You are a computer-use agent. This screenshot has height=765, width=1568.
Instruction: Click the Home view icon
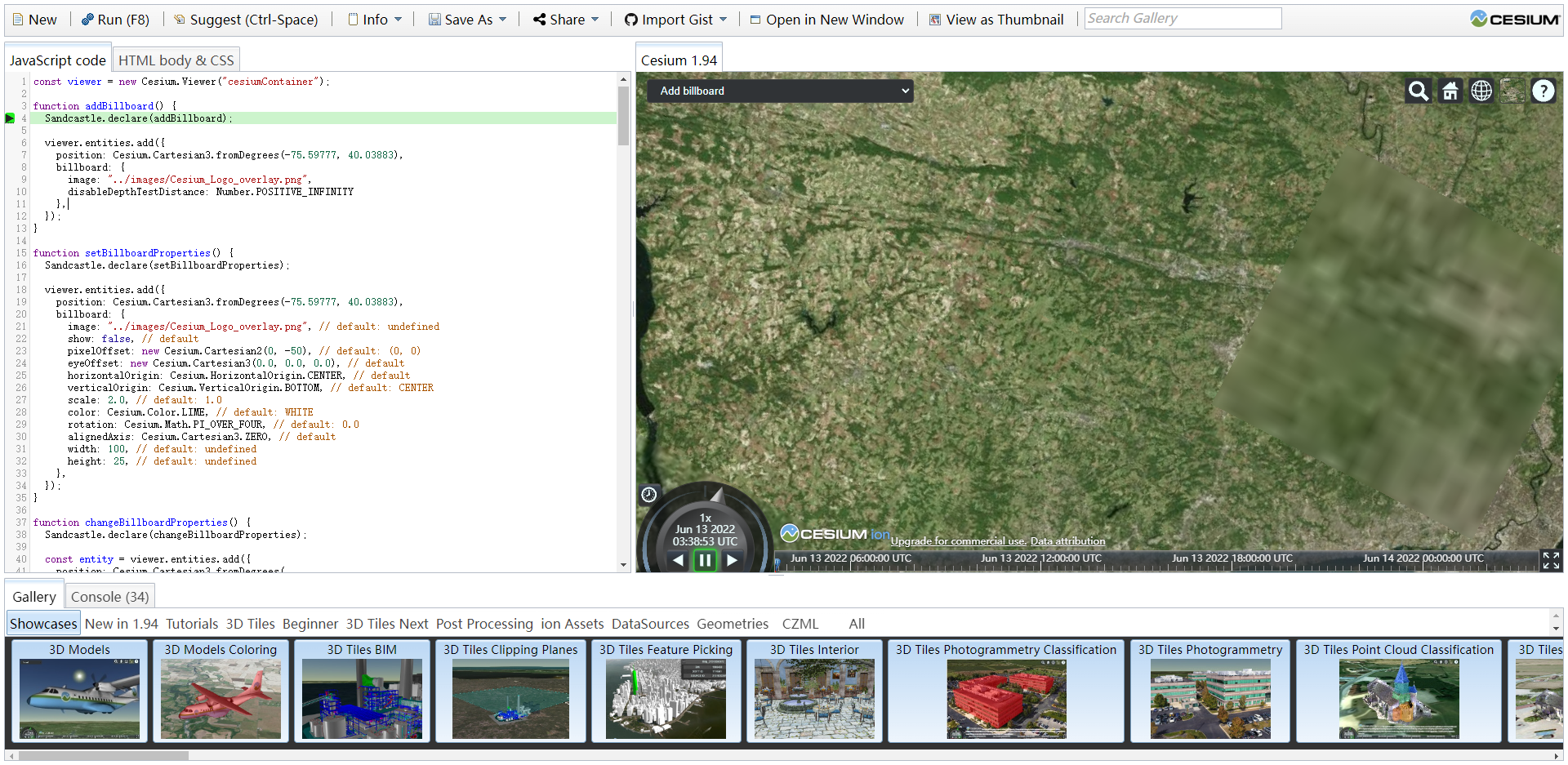[1450, 91]
